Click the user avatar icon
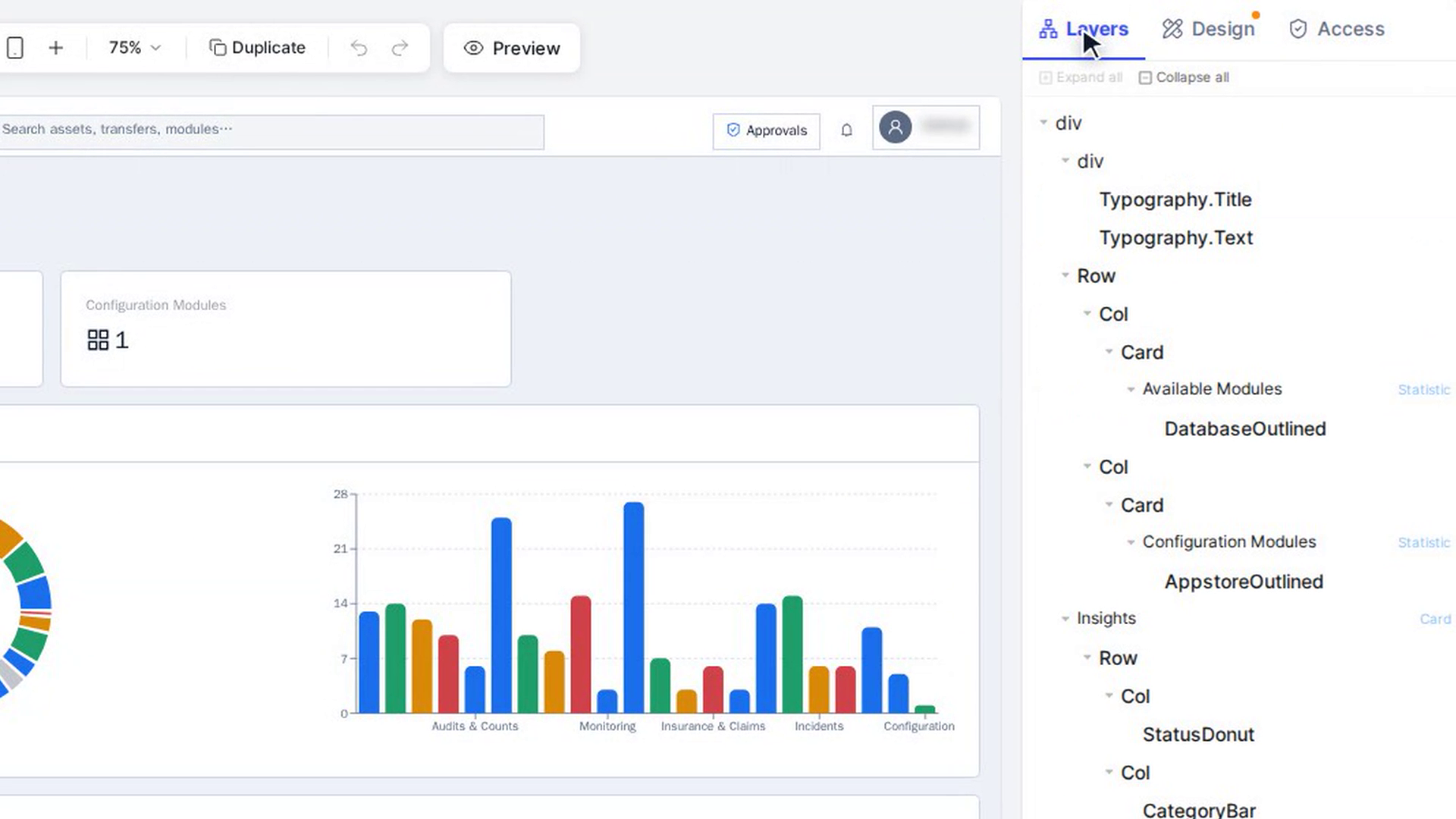The height and width of the screenshot is (819, 1456). click(x=895, y=127)
